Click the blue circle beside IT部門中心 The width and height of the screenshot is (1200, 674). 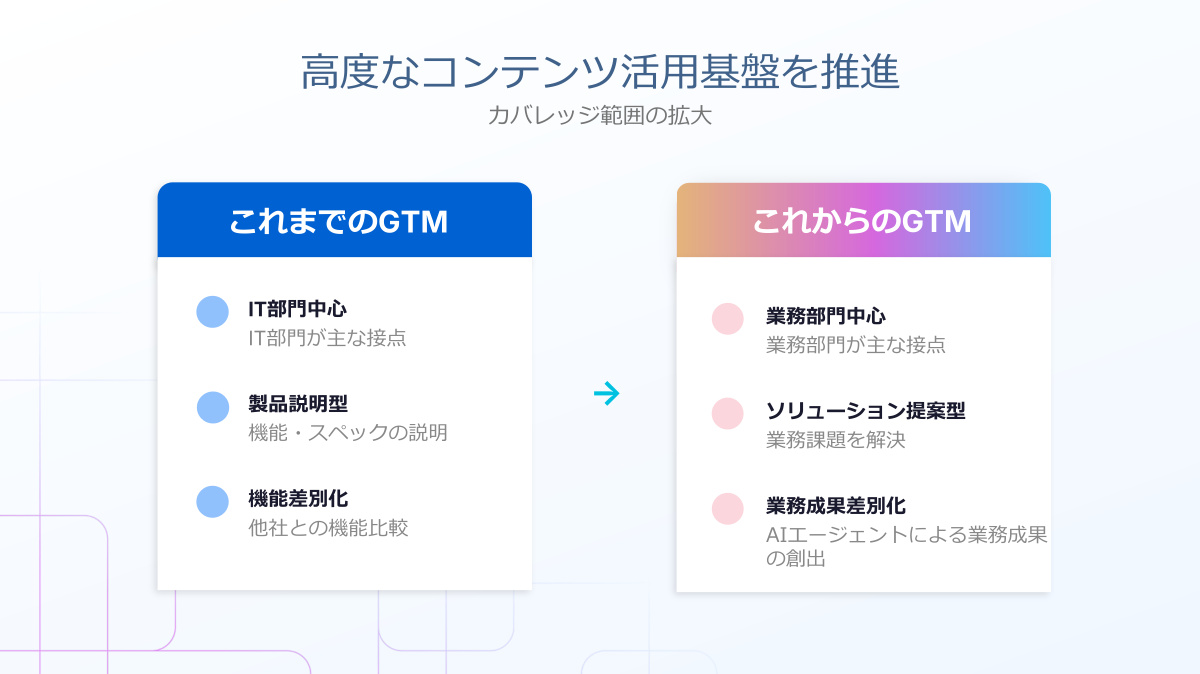coord(213,312)
